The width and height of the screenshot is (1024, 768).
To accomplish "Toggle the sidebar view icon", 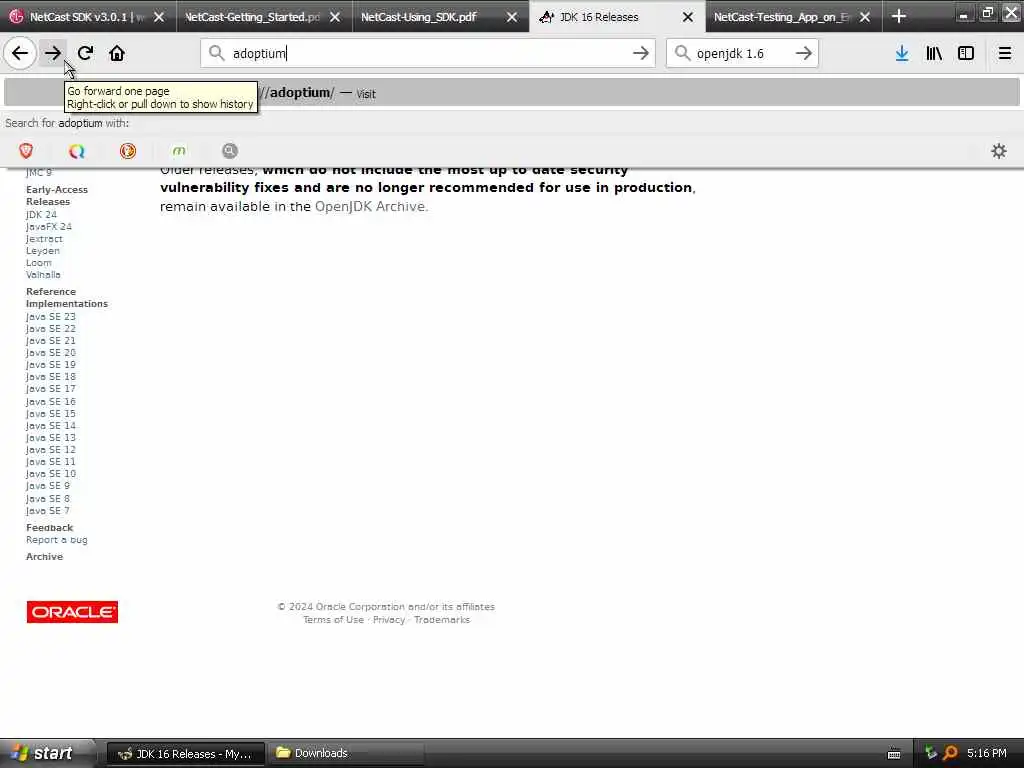I will [x=966, y=53].
